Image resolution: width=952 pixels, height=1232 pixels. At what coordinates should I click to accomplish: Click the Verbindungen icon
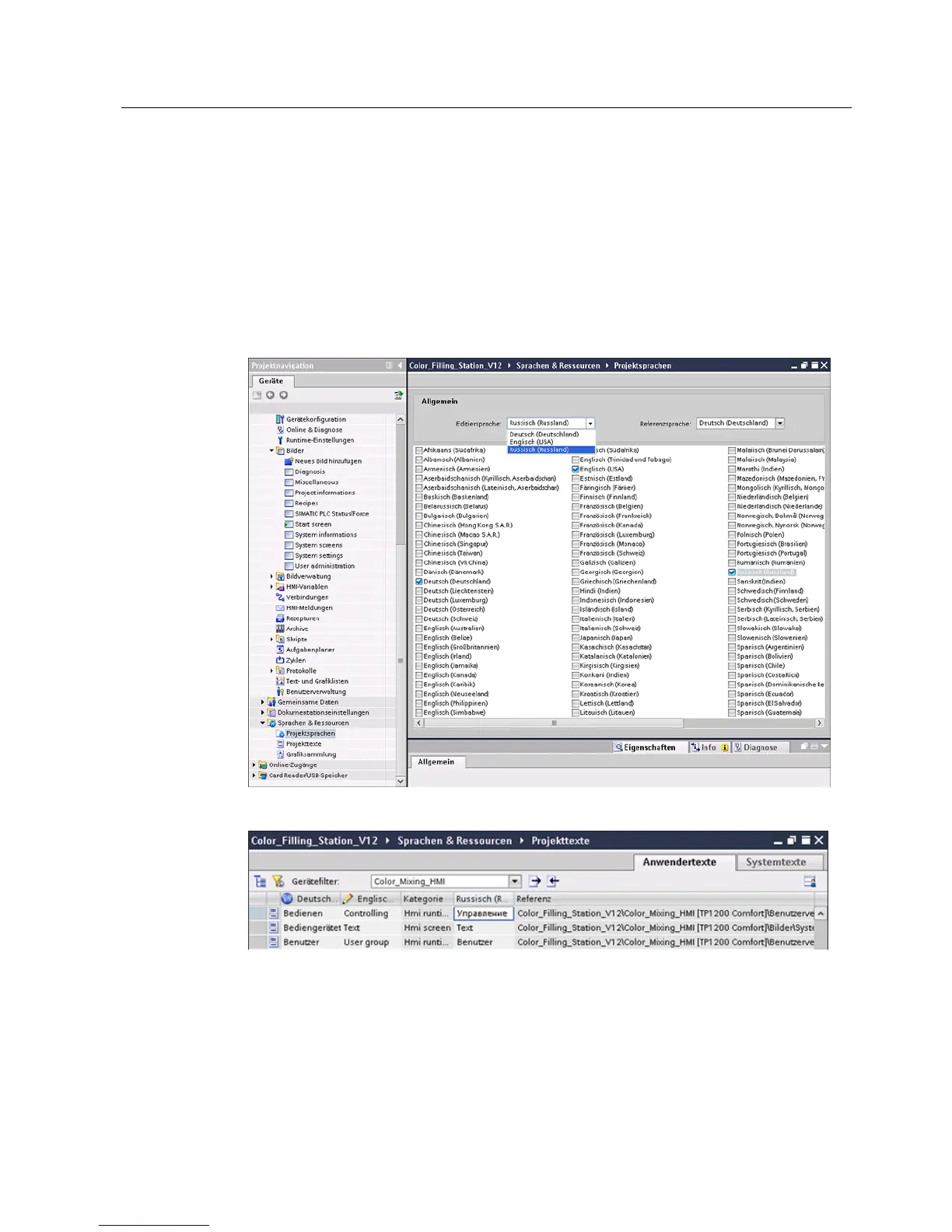tap(280, 597)
